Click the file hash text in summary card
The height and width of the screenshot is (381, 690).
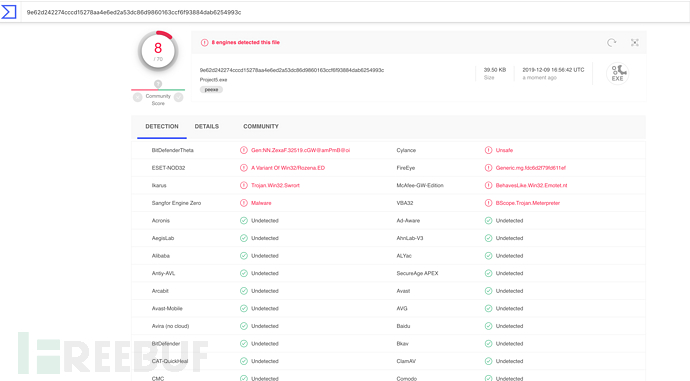click(292, 70)
